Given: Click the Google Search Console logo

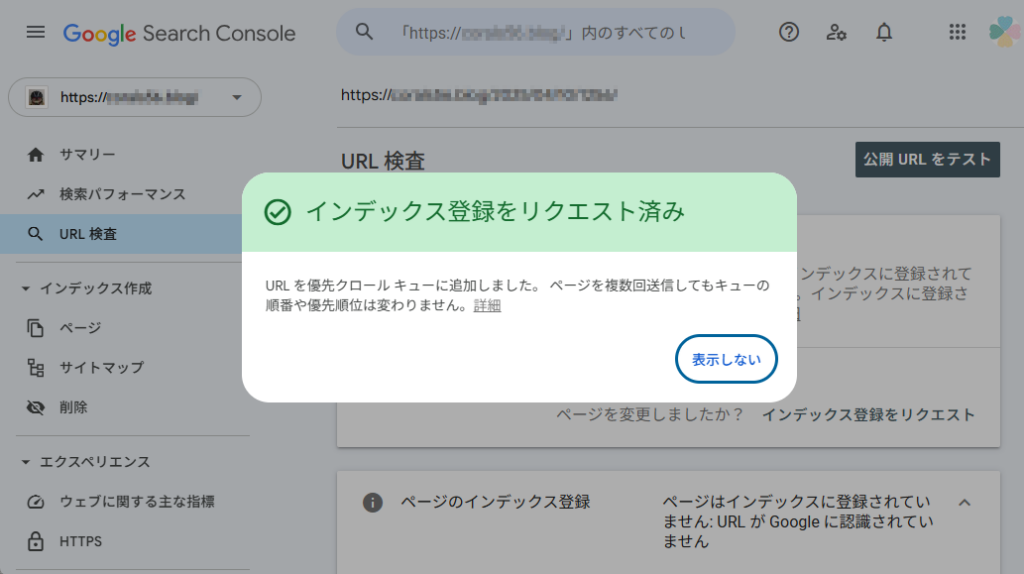Looking at the screenshot, I should point(179,33).
